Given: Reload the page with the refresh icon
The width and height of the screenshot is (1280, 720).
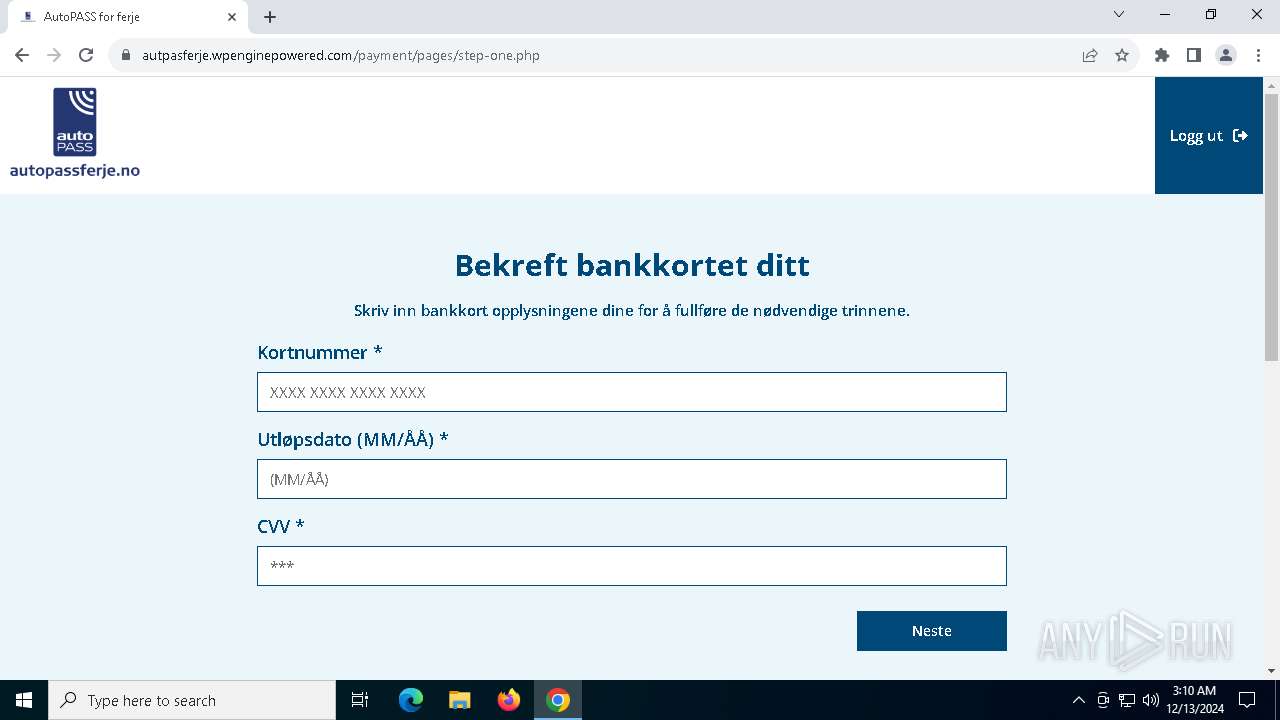Looking at the screenshot, I should tap(86, 55).
